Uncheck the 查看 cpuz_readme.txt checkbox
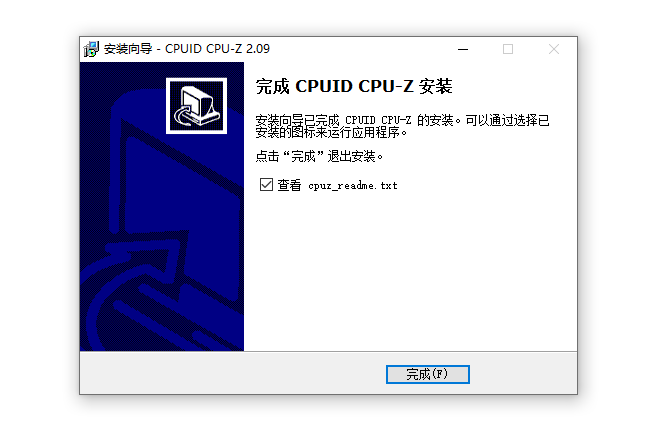650x430 pixels. click(x=266, y=185)
